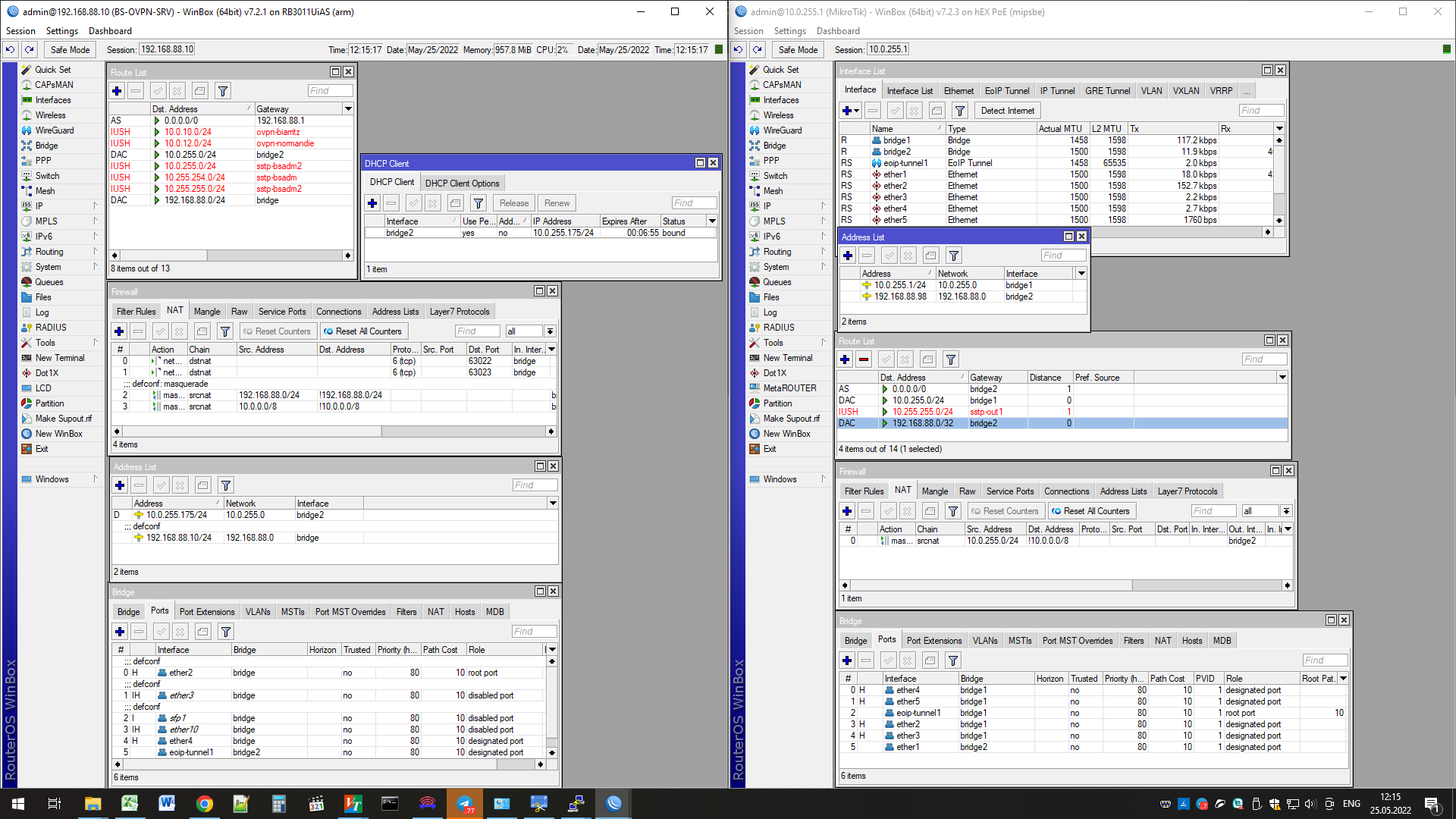
Task: Click the filter funnel in BS-OVPN-SRV Bridge panel
Action: click(225, 632)
